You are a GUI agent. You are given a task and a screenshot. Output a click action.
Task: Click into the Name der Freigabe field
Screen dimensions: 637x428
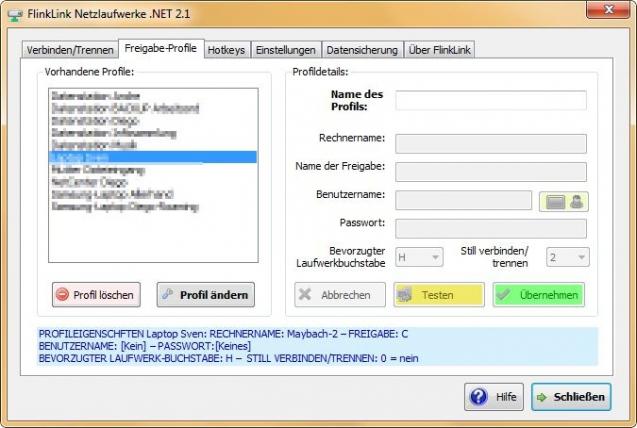(491, 172)
